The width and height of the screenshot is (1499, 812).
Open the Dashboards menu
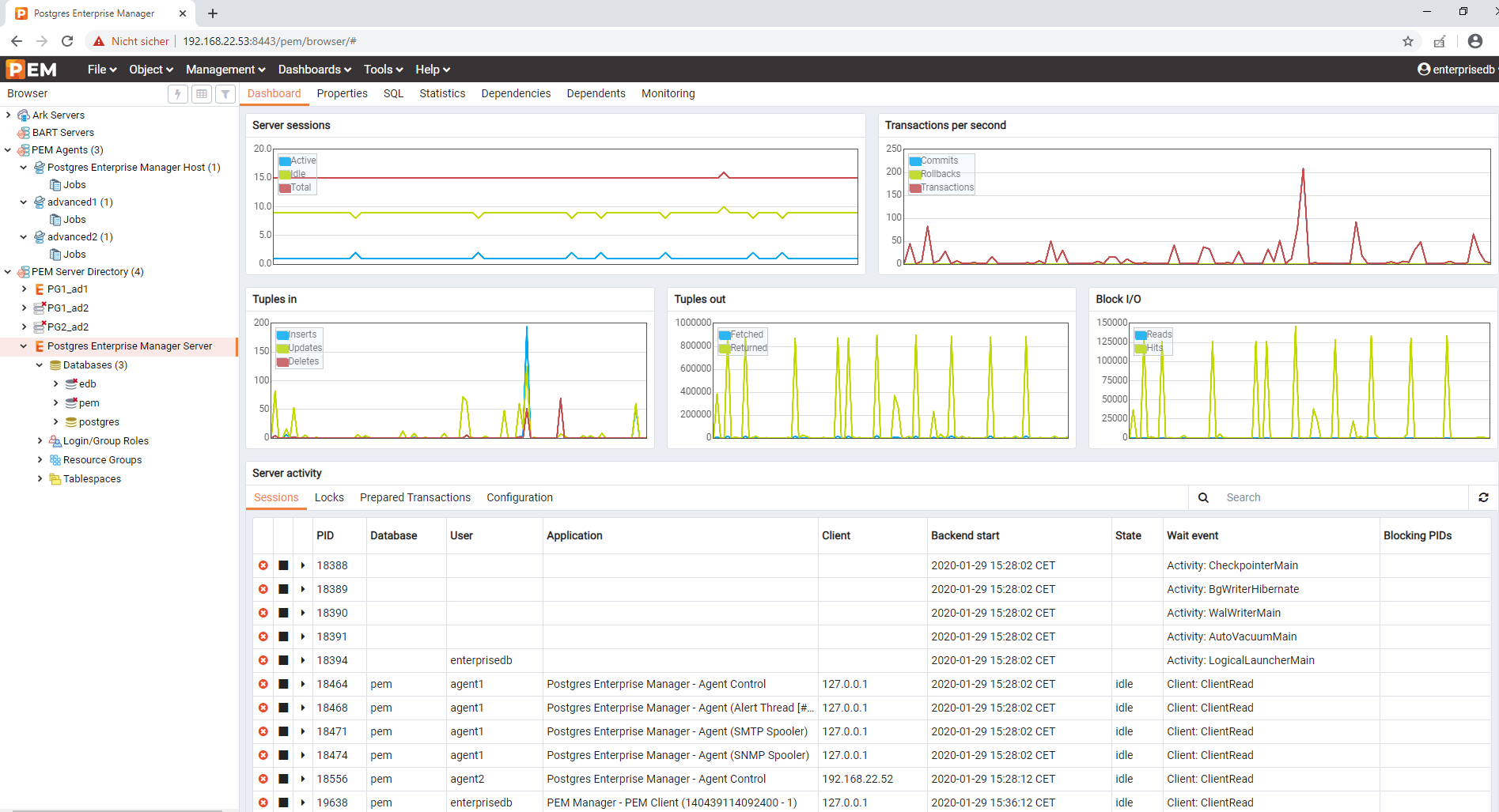pos(314,70)
